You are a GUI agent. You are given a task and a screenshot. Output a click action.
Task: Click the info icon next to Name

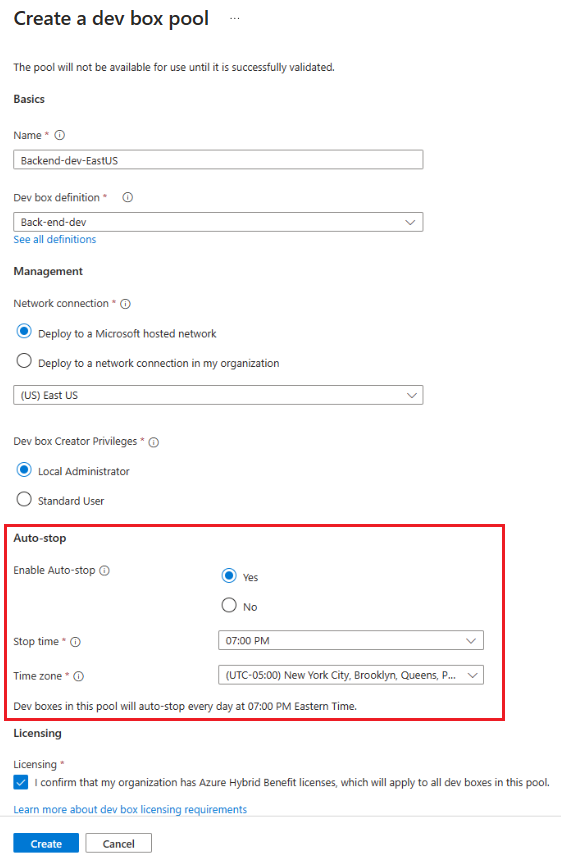coord(60,135)
